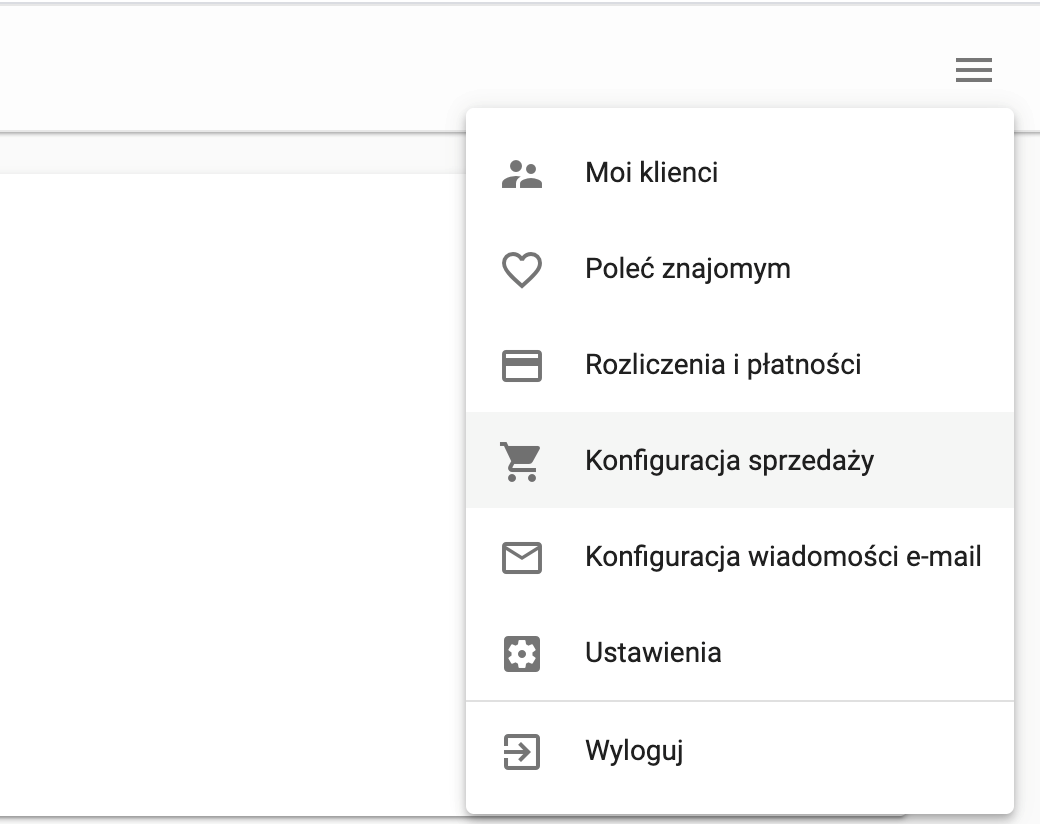Click the people icon beside Moi klienci
The width and height of the screenshot is (1040, 824).
(x=522, y=174)
